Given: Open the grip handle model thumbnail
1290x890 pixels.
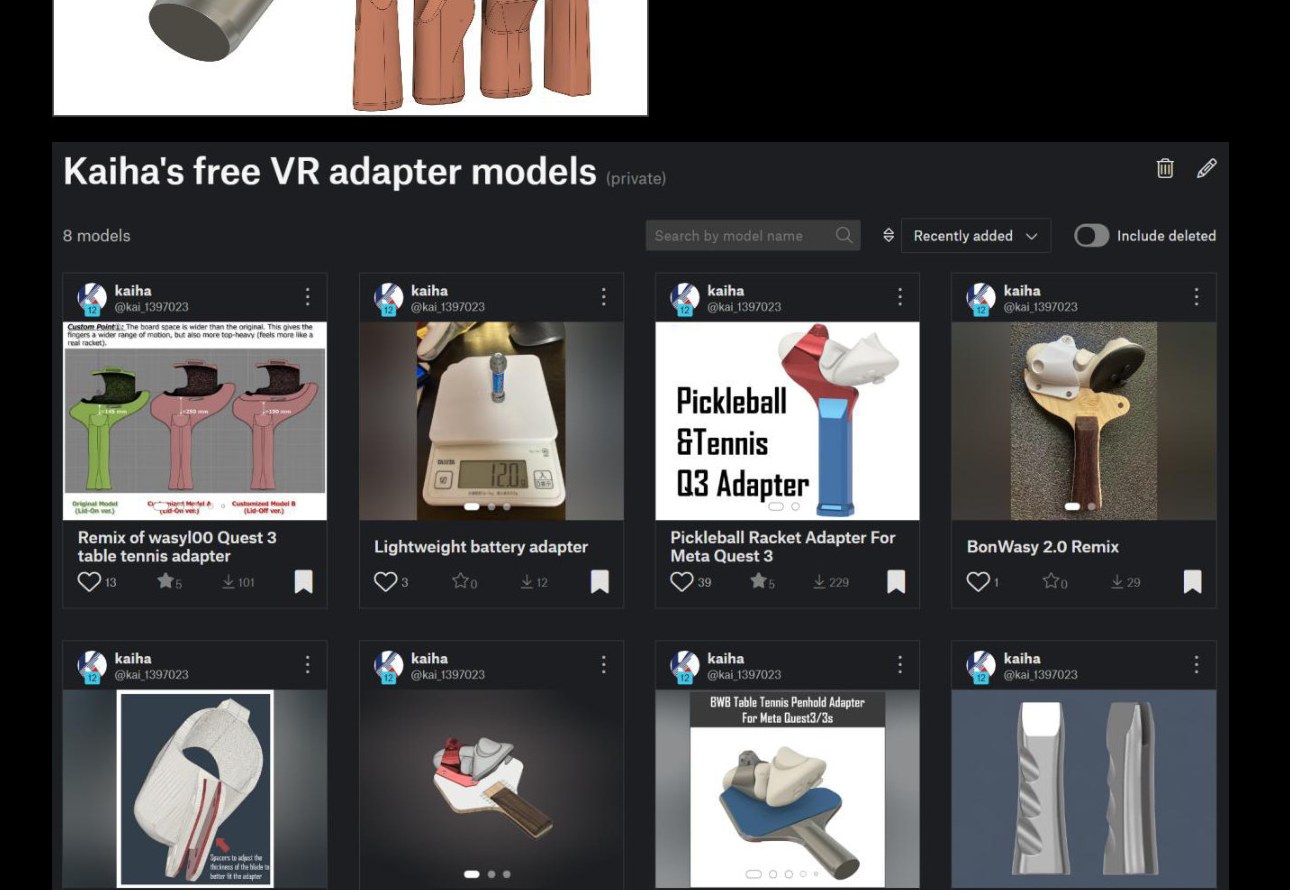Looking at the screenshot, I should (1084, 789).
